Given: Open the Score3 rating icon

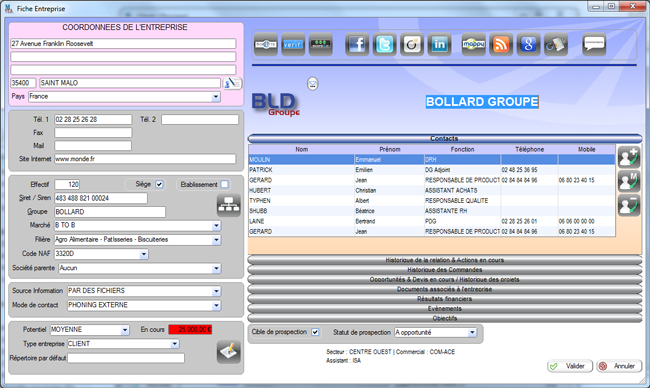Looking at the screenshot, I should pyautogui.click(x=320, y=44).
